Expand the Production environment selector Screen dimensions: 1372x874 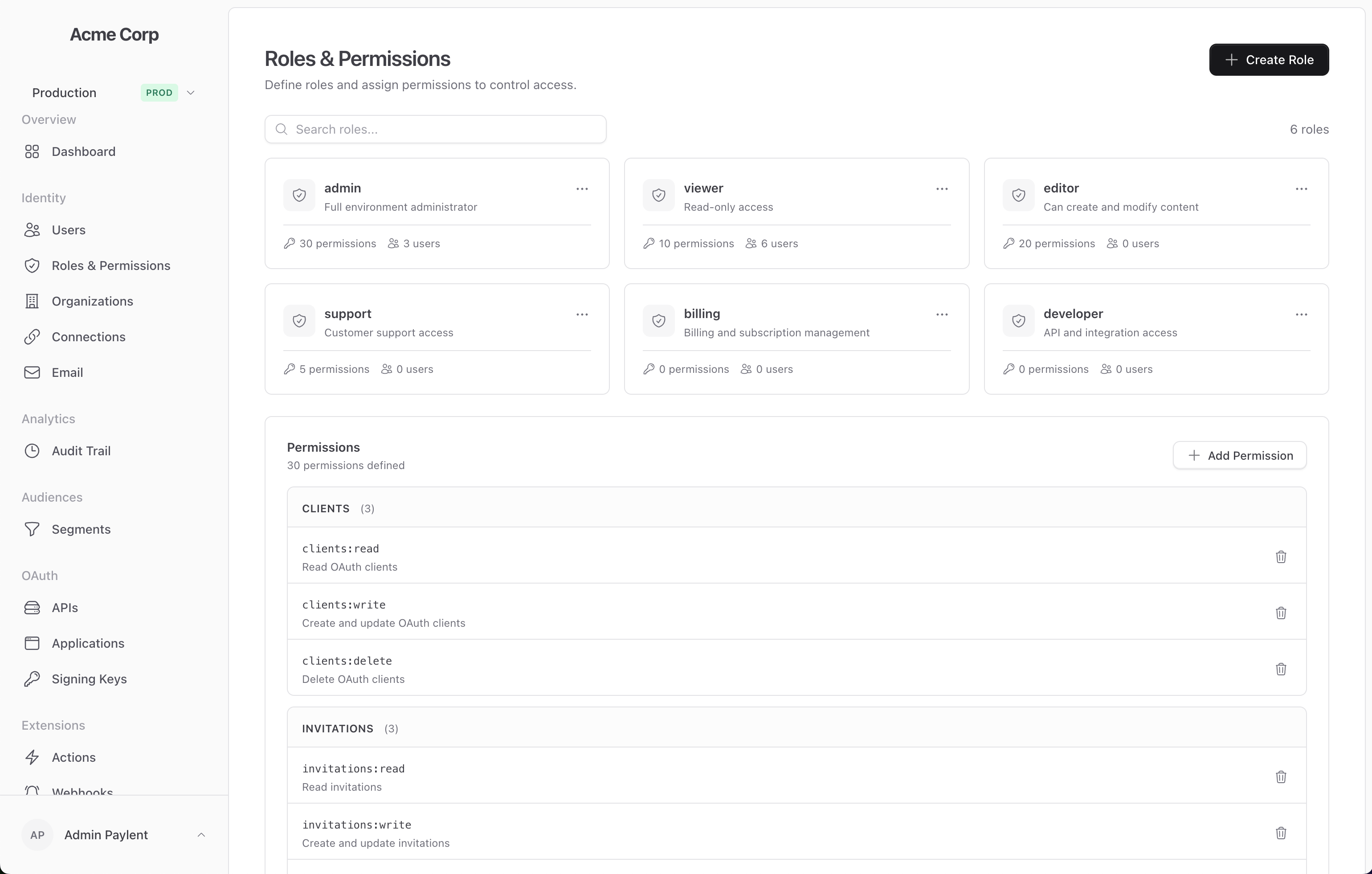tap(190, 92)
